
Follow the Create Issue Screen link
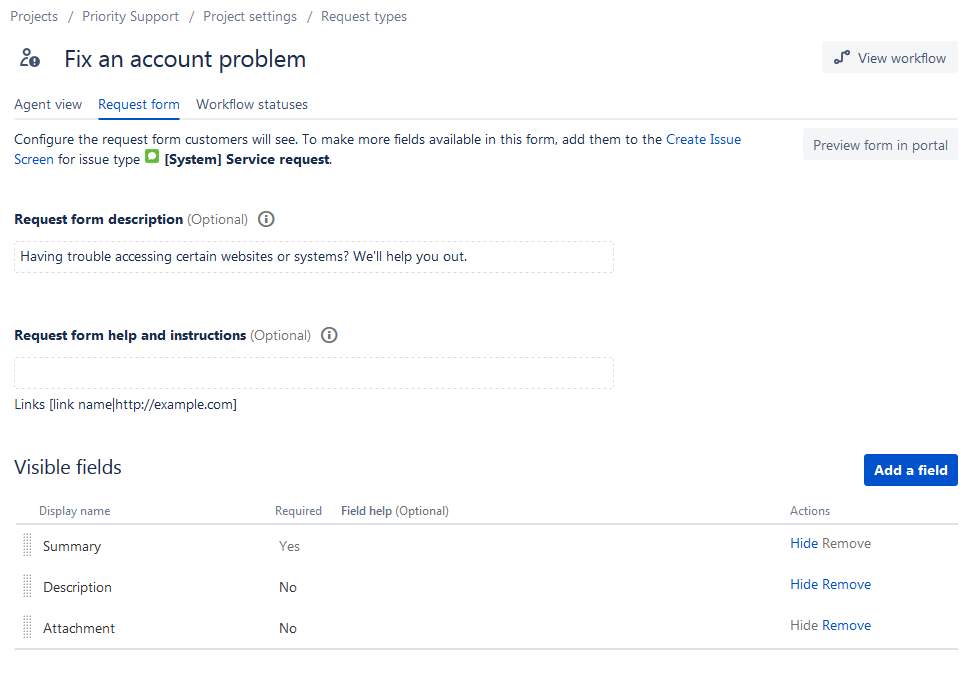[x=703, y=140]
